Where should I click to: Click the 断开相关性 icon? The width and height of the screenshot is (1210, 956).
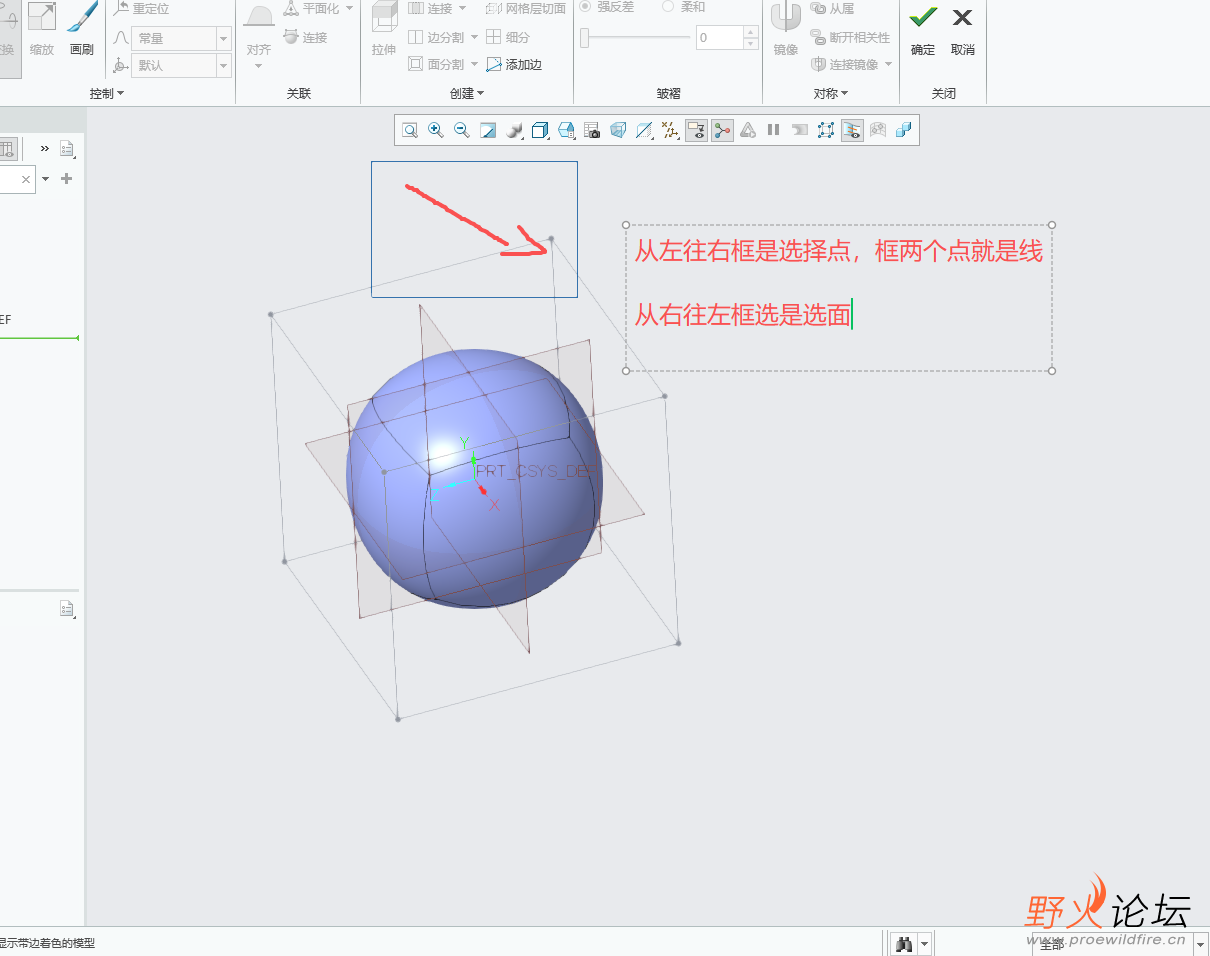(852, 37)
